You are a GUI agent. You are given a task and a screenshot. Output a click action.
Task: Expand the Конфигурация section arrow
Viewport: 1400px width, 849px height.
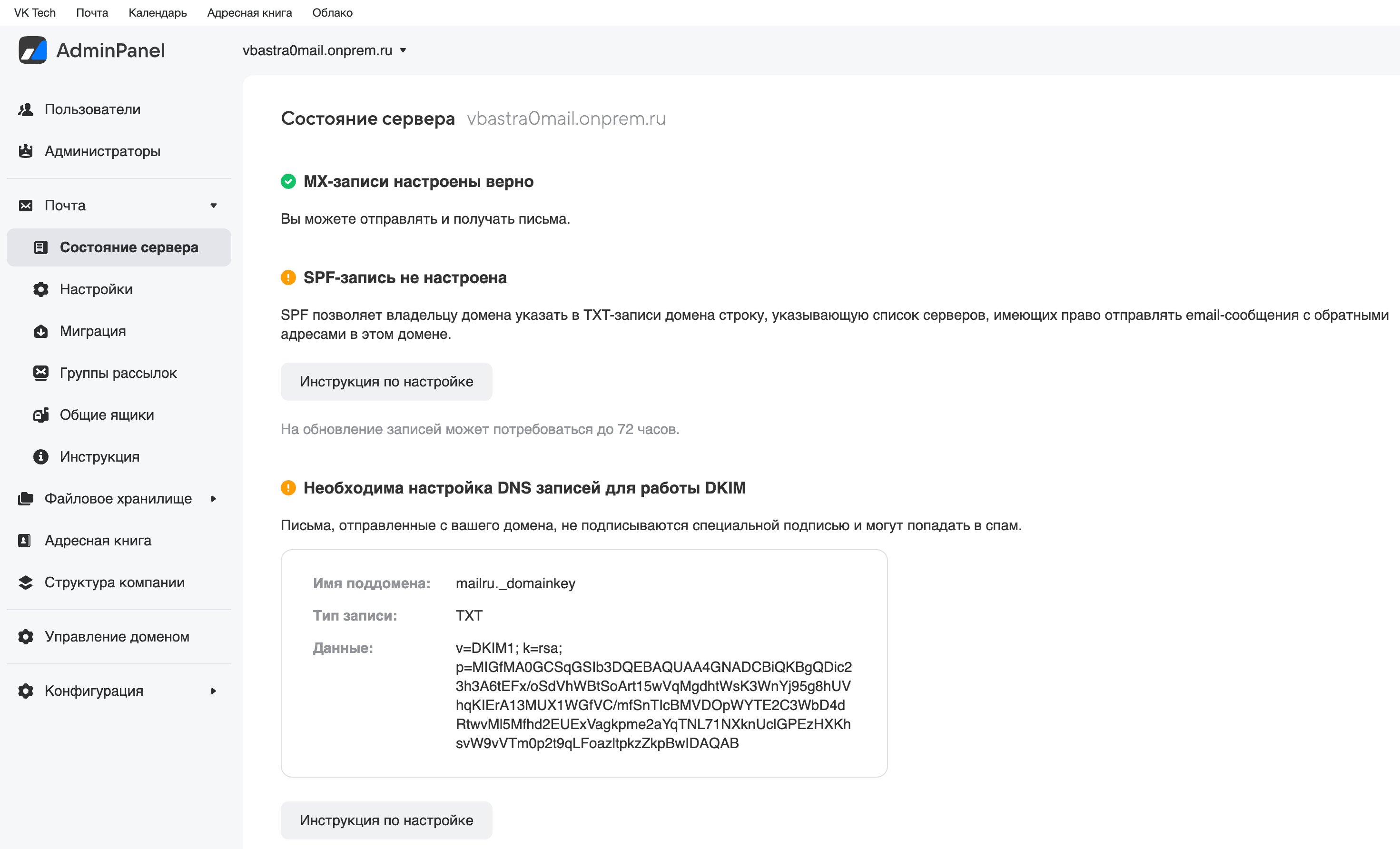click(x=214, y=691)
